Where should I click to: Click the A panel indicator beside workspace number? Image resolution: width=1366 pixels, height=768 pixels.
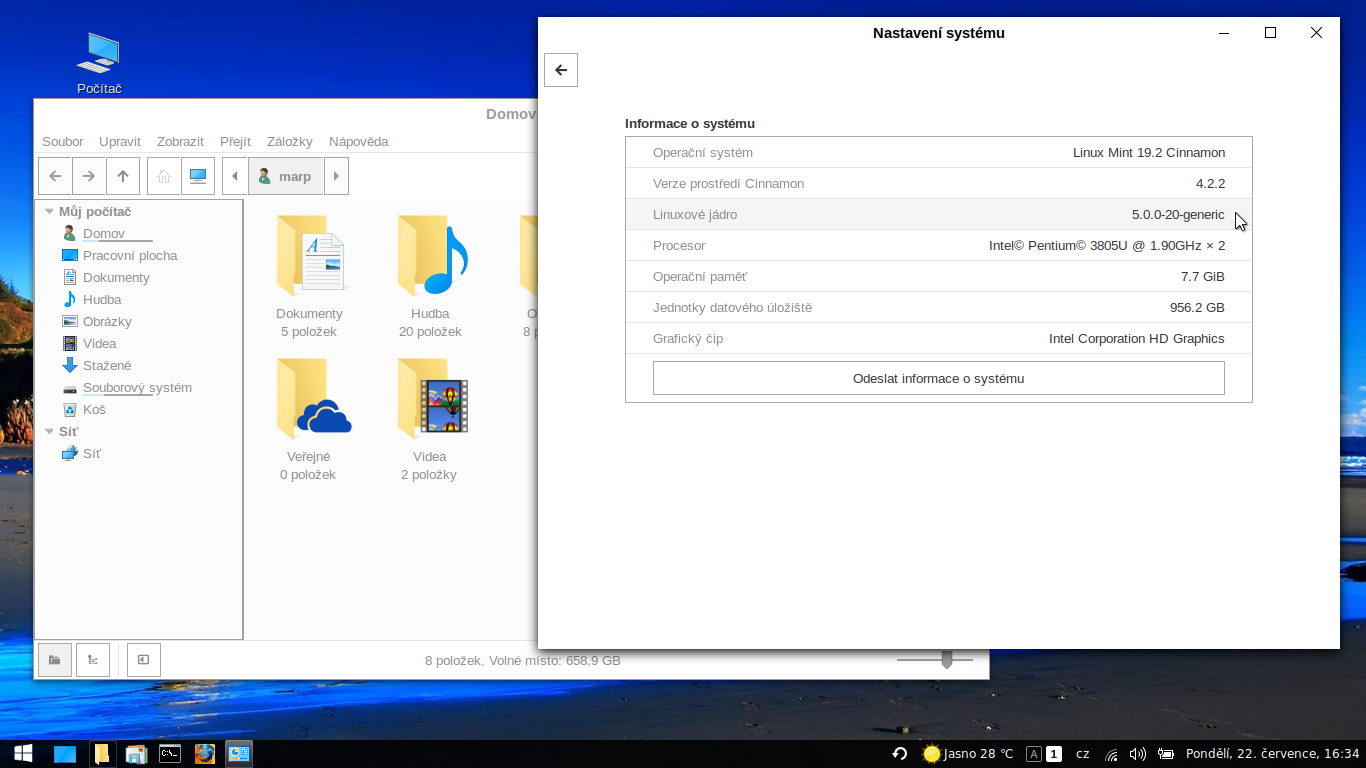click(x=1034, y=754)
